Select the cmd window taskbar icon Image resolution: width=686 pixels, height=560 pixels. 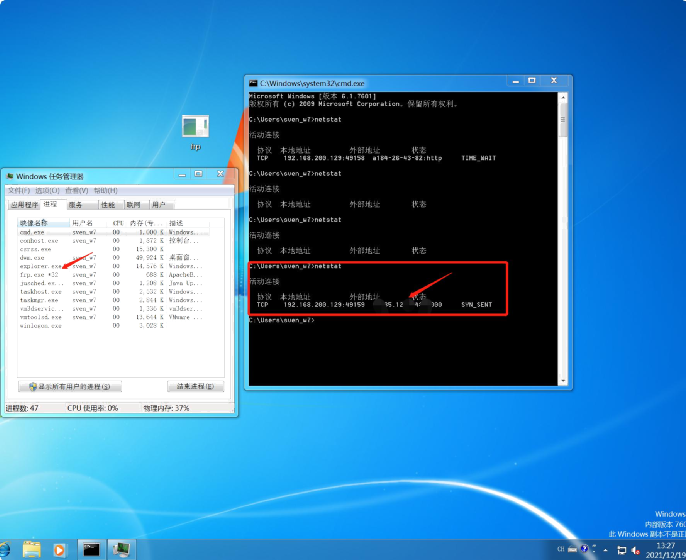pos(91,549)
